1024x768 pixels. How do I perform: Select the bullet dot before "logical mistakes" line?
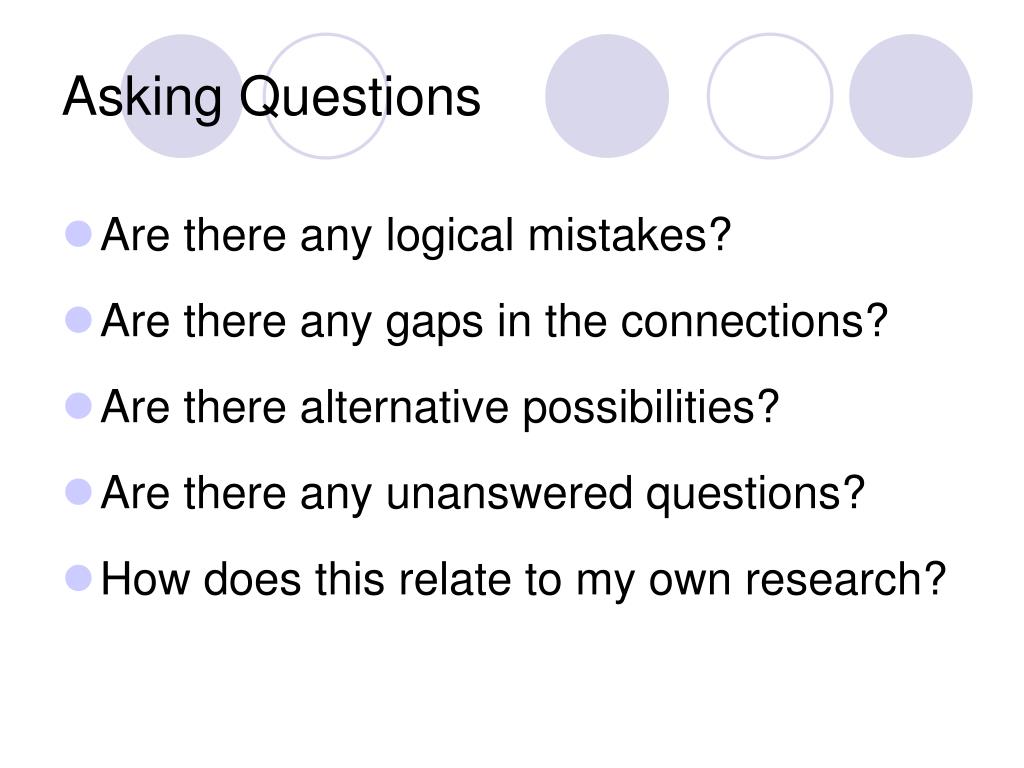click(78, 234)
